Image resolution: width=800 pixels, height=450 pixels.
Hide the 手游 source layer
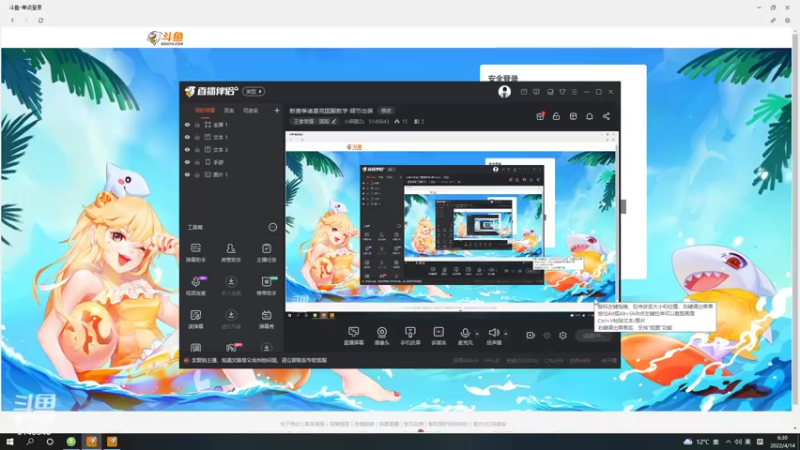[x=187, y=162]
